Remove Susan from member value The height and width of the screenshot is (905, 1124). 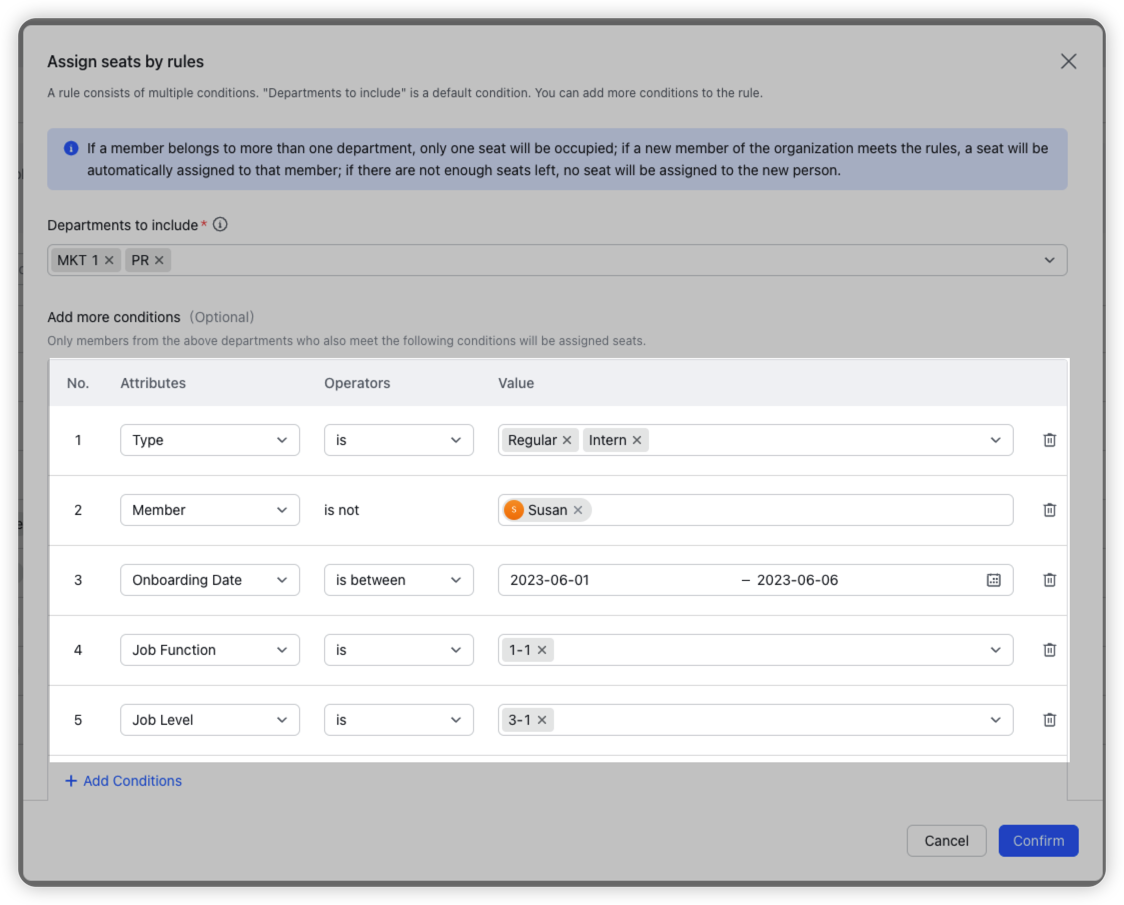[578, 510]
